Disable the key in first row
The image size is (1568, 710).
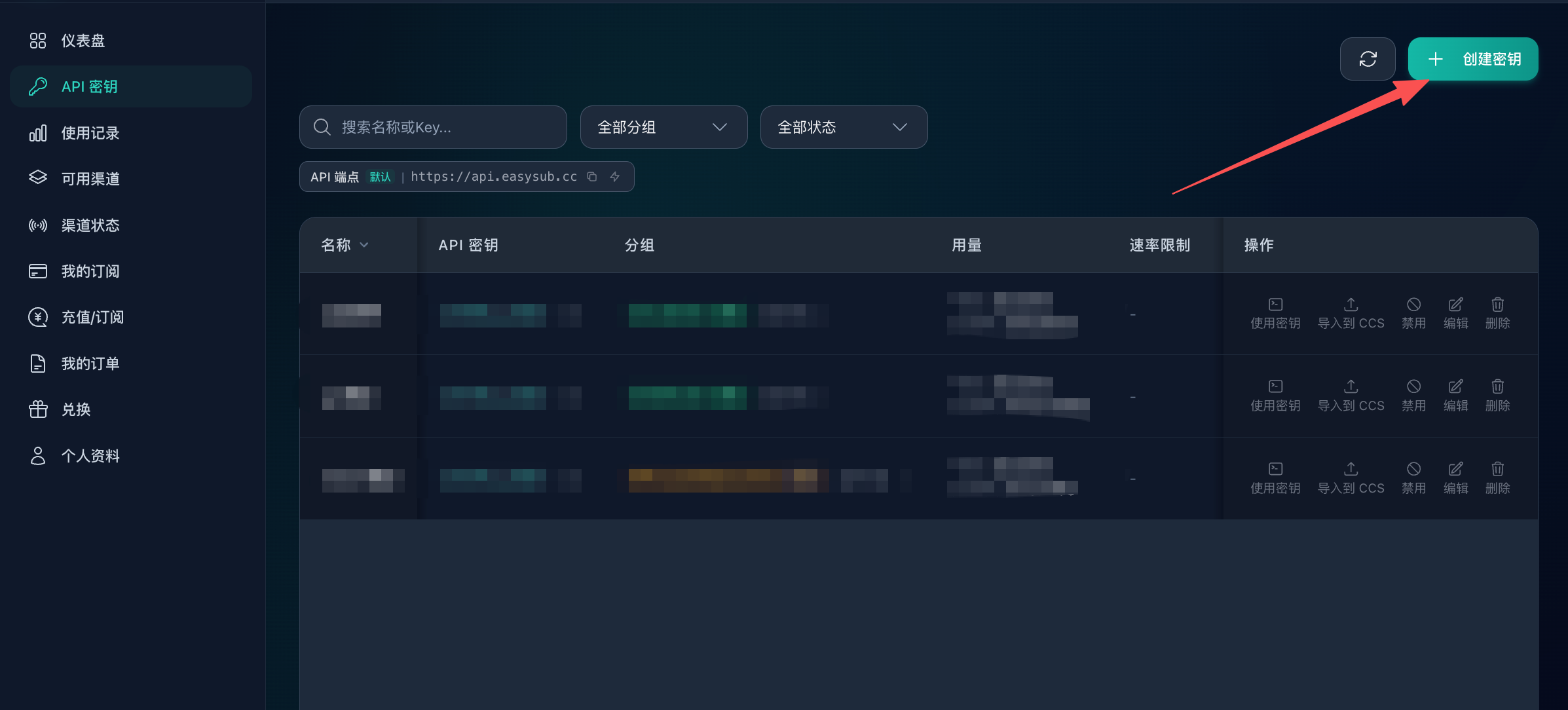coord(1413,314)
